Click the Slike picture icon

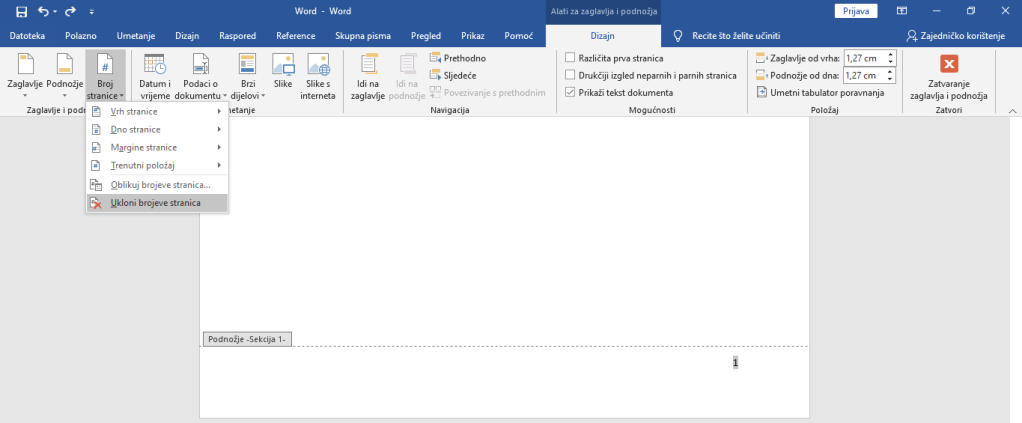[x=283, y=75]
